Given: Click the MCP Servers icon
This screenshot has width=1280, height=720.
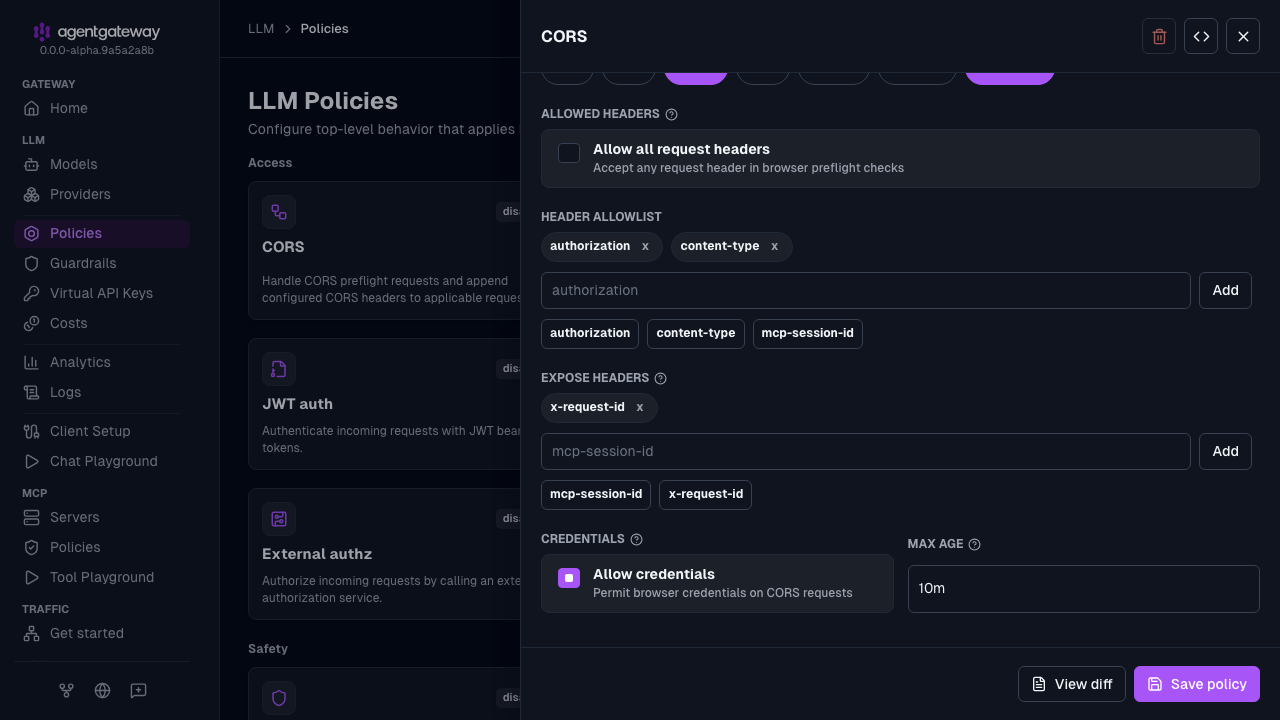Looking at the screenshot, I should [x=32, y=517].
